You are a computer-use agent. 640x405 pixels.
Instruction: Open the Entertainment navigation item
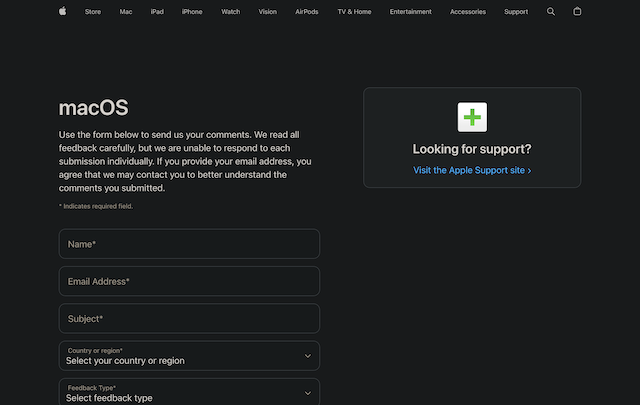tap(411, 12)
